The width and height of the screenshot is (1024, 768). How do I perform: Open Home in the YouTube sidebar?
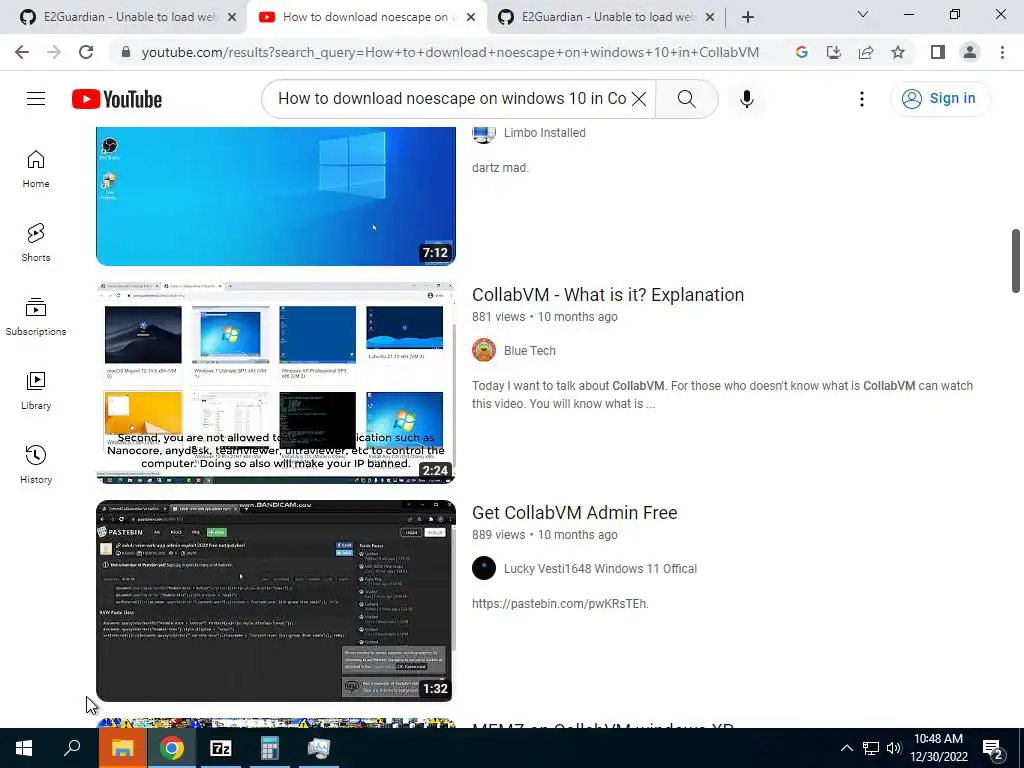[36, 169]
